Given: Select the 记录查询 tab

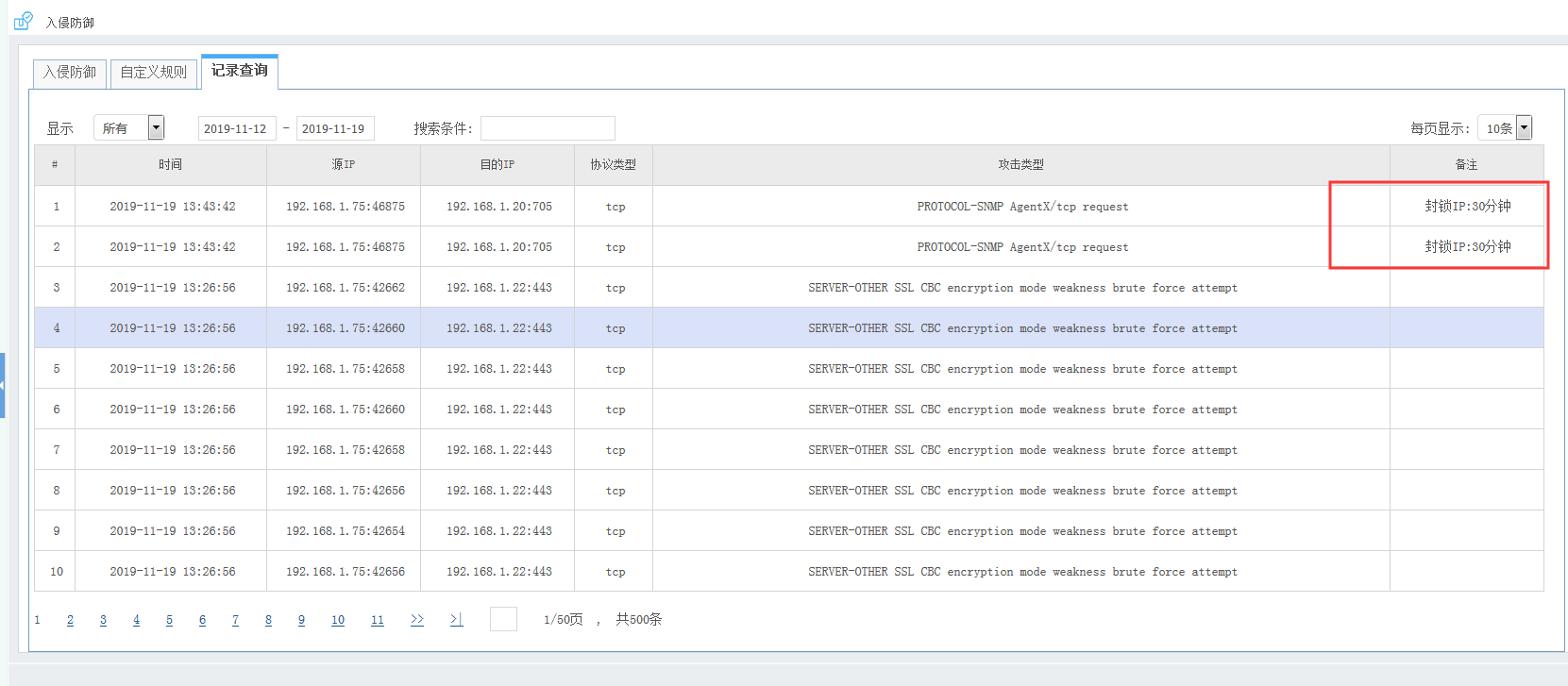Looking at the screenshot, I should point(239,71).
